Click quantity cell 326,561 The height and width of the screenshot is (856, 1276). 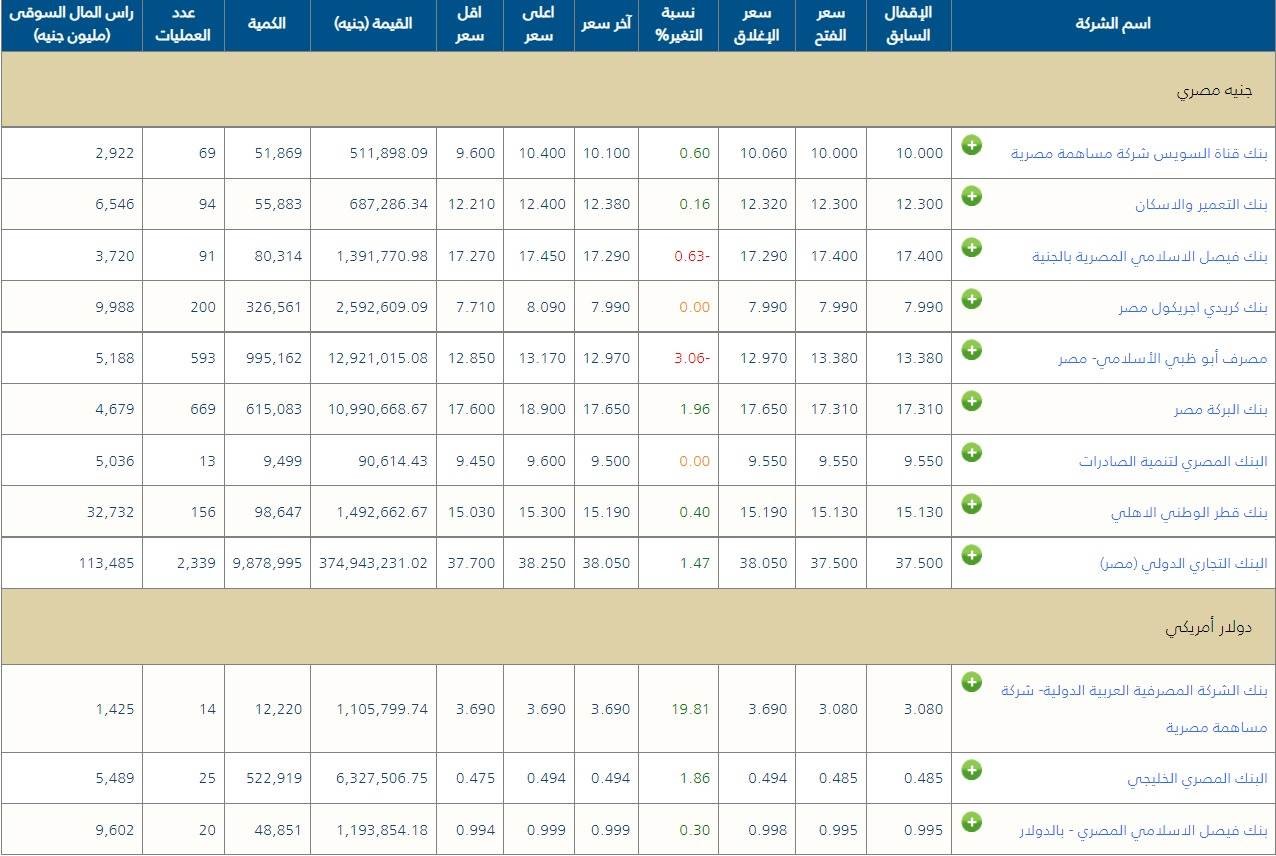click(x=274, y=308)
